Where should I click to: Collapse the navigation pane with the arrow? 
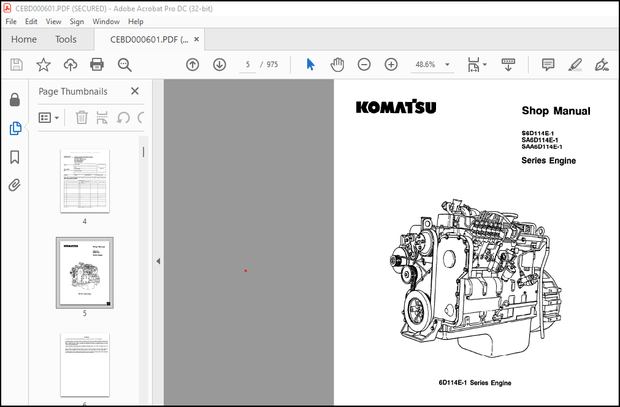[x=157, y=261]
